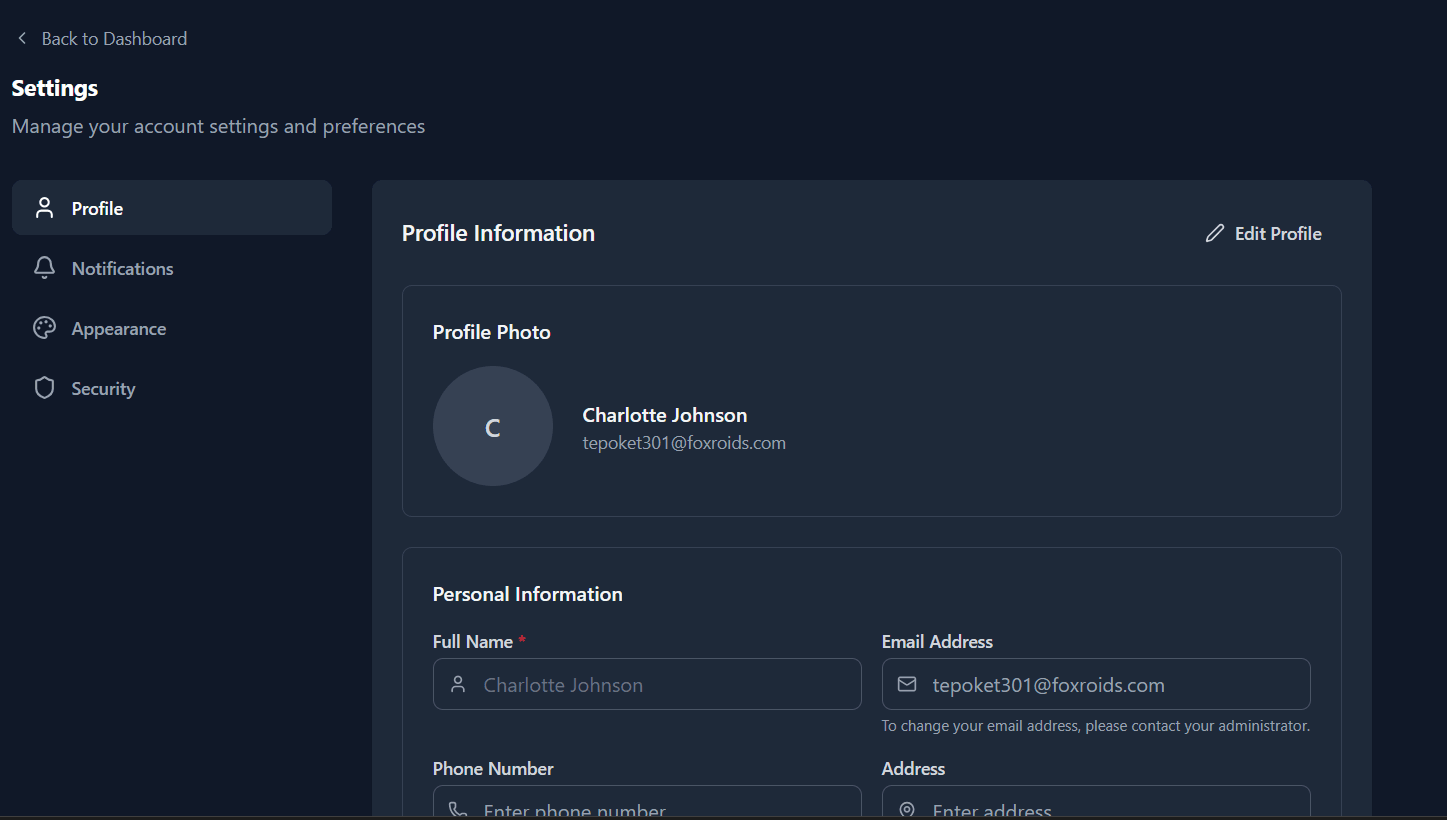Click the Back to Dashboard link
The width and height of the screenshot is (1447, 820).
point(114,38)
